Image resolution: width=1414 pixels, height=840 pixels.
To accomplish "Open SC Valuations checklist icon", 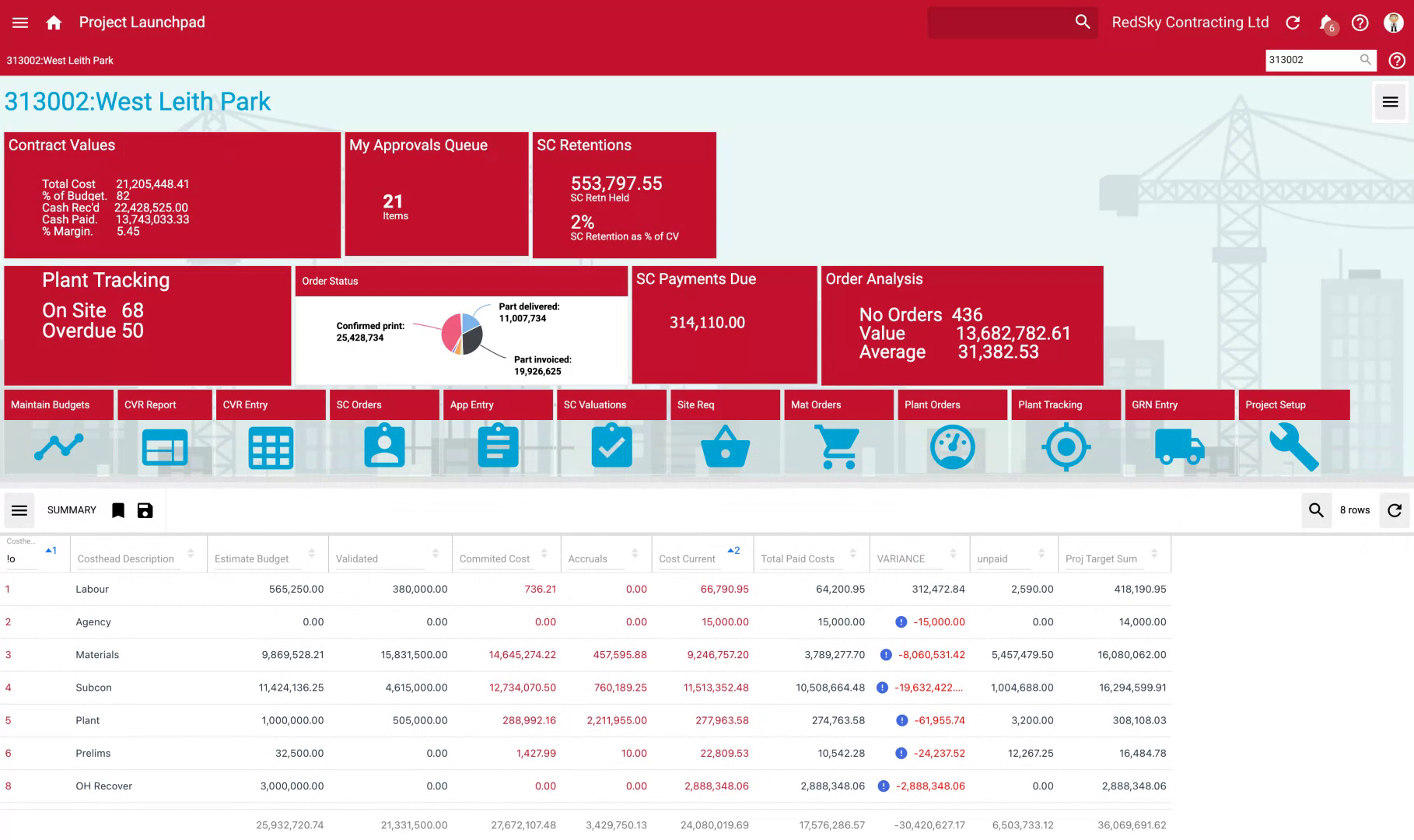I will coord(611,446).
